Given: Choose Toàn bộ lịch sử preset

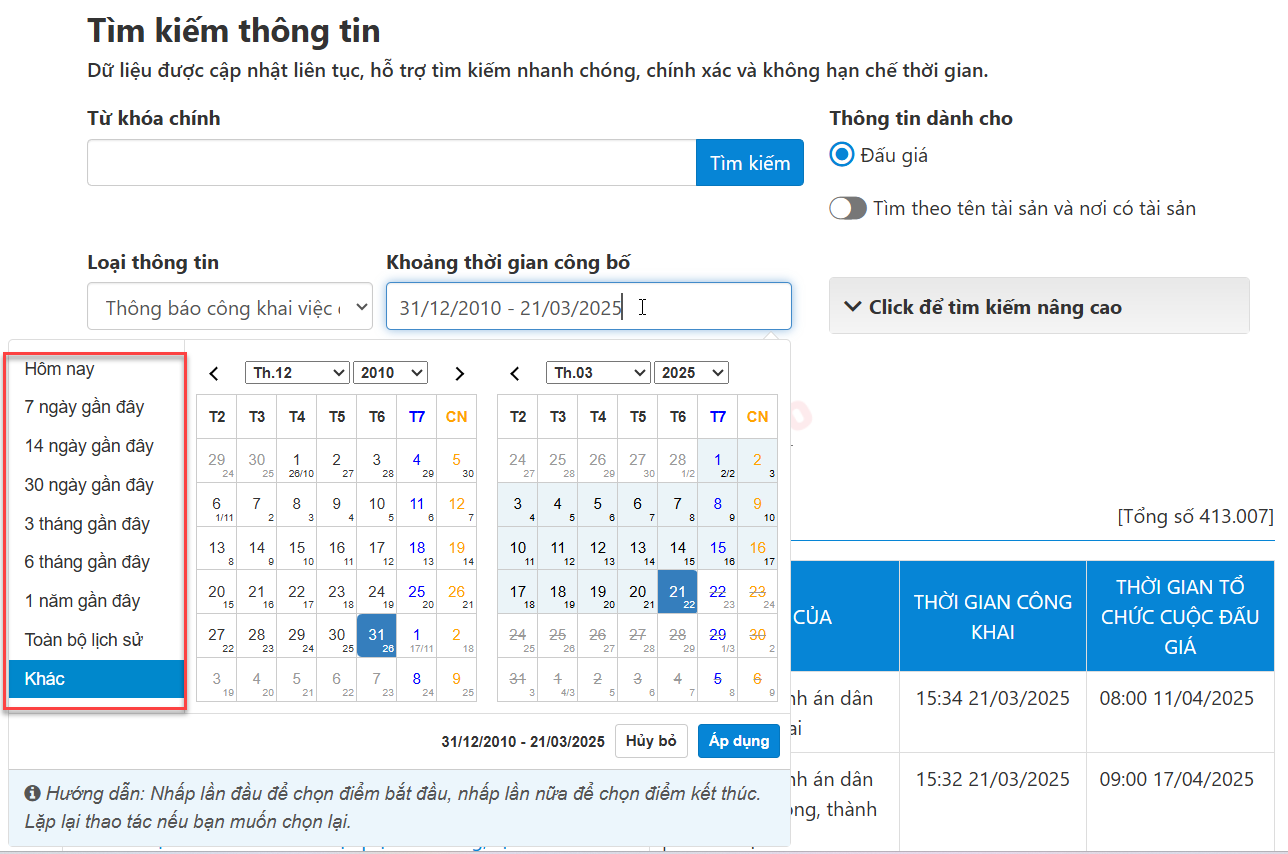Looking at the screenshot, I should point(96,640).
